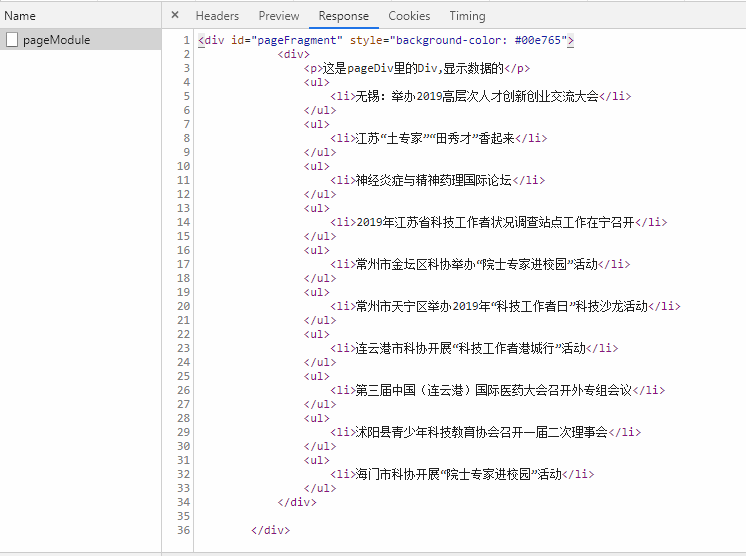Viewport: 746px width, 556px height.
Task: Select the Response tab
Action: (344, 16)
